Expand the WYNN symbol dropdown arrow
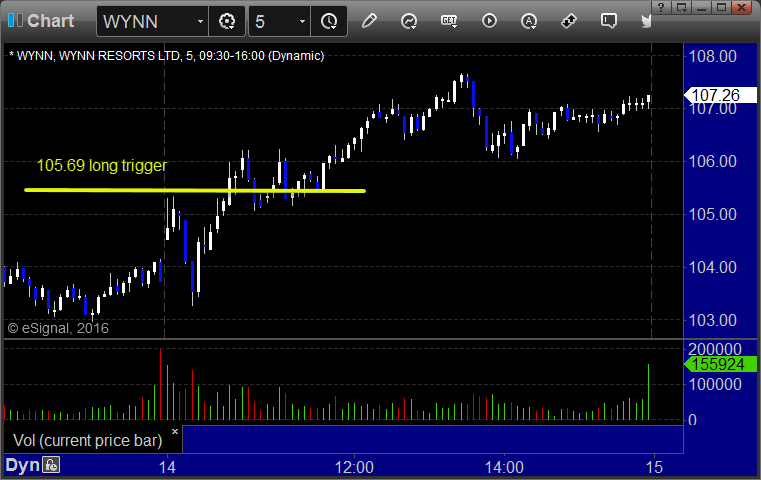The height and width of the screenshot is (480, 761). tap(200, 21)
